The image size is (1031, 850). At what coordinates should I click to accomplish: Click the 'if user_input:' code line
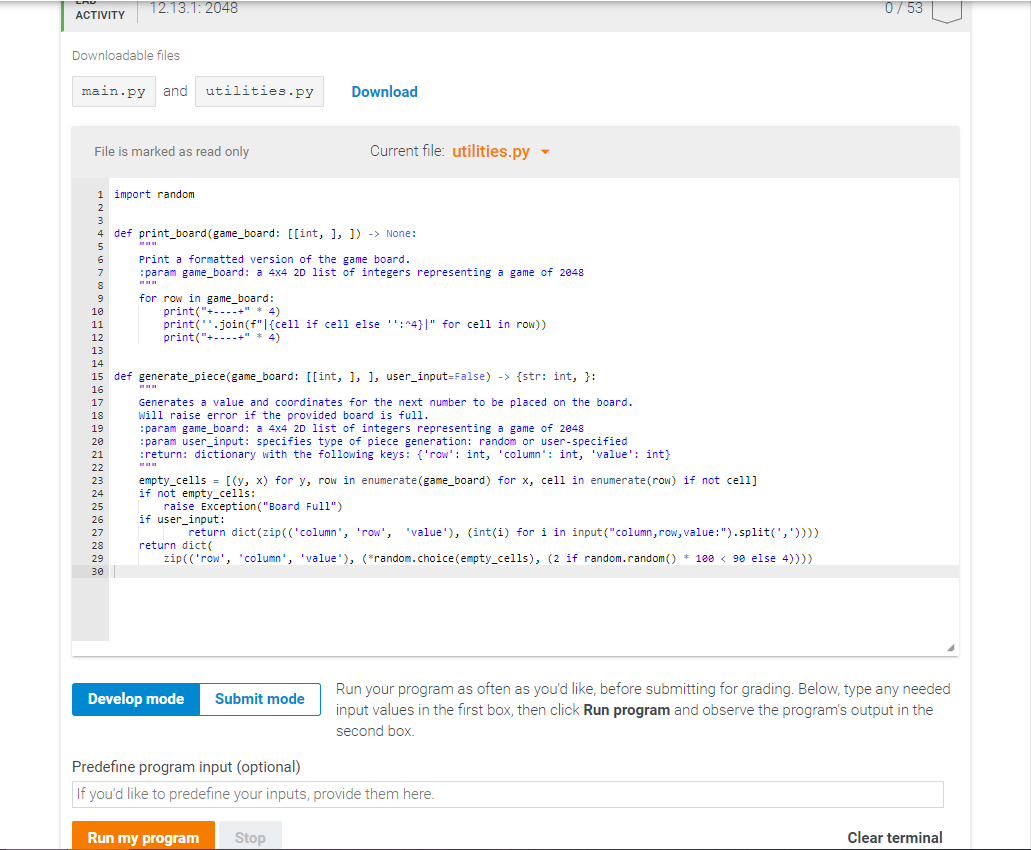pyautogui.click(x=181, y=519)
